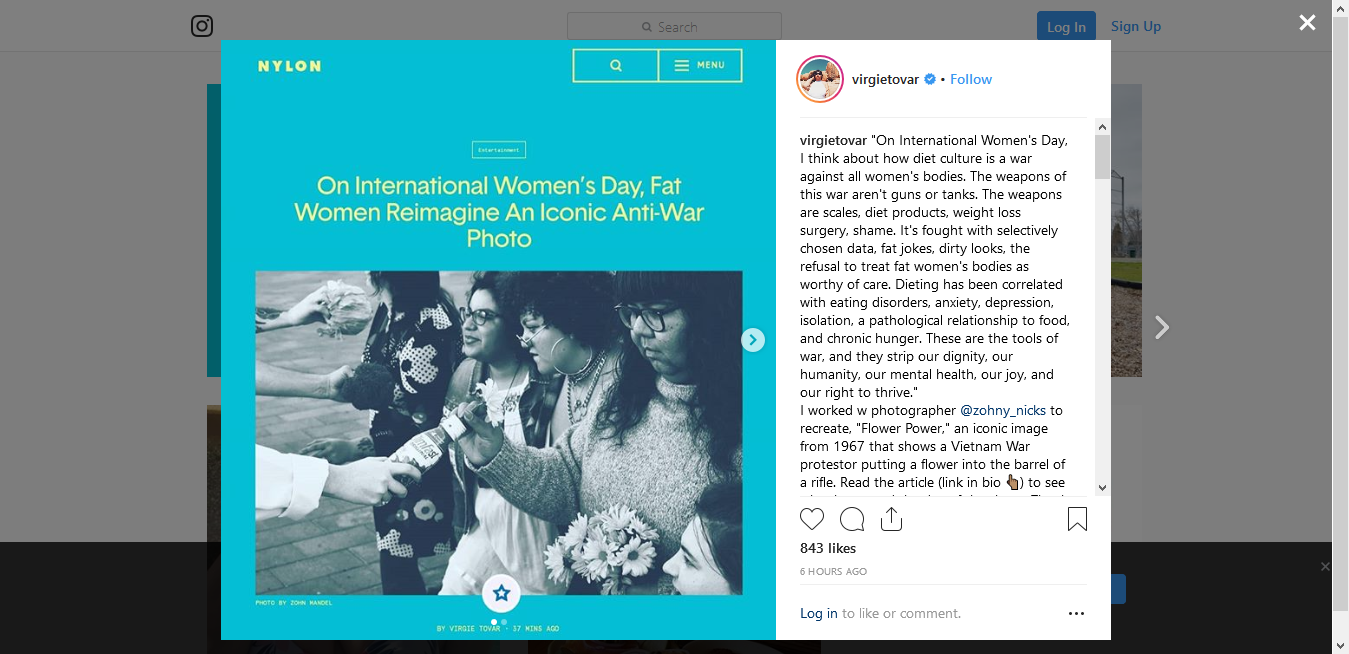Close the post overlay with the X
The width and height of the screenshot is (1349, 654).
click(x=1307, y=22)
